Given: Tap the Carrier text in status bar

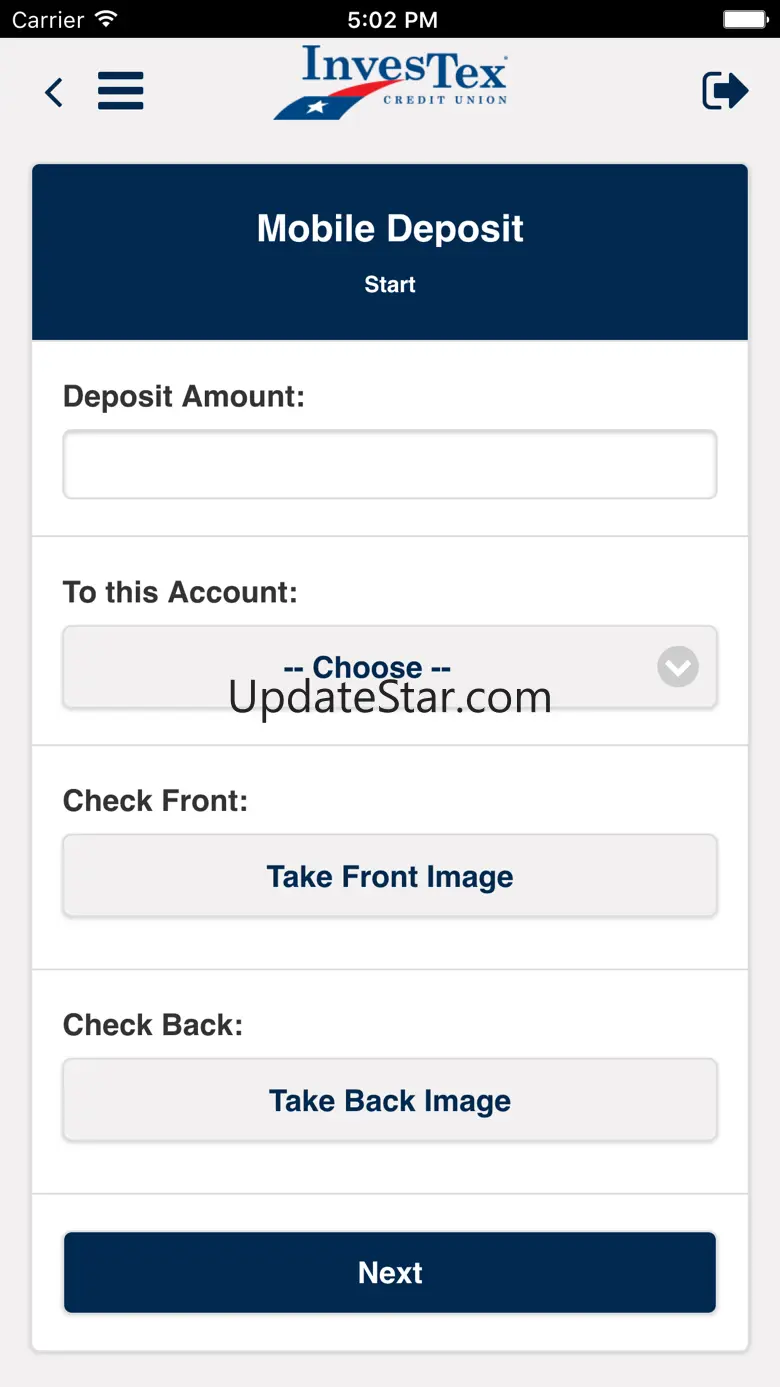Looking at the screenshot, I should point(47,19).
